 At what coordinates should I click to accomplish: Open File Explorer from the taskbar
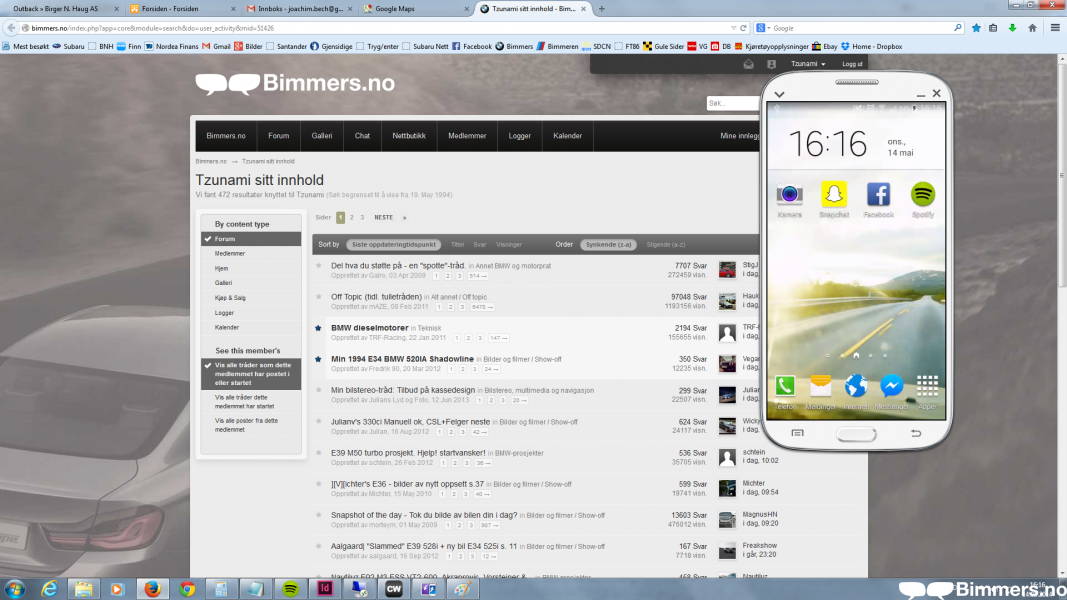click(84, 589)
